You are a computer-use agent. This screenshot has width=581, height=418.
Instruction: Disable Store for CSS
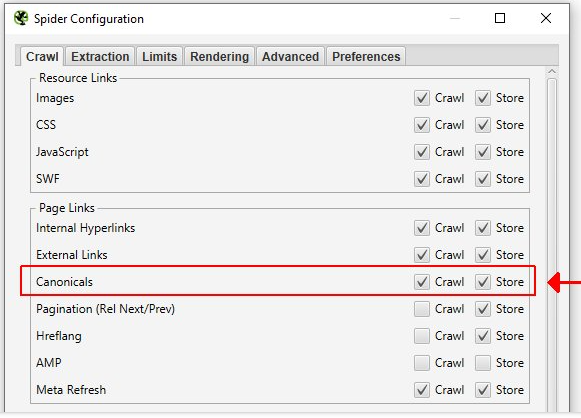[483, 125]
